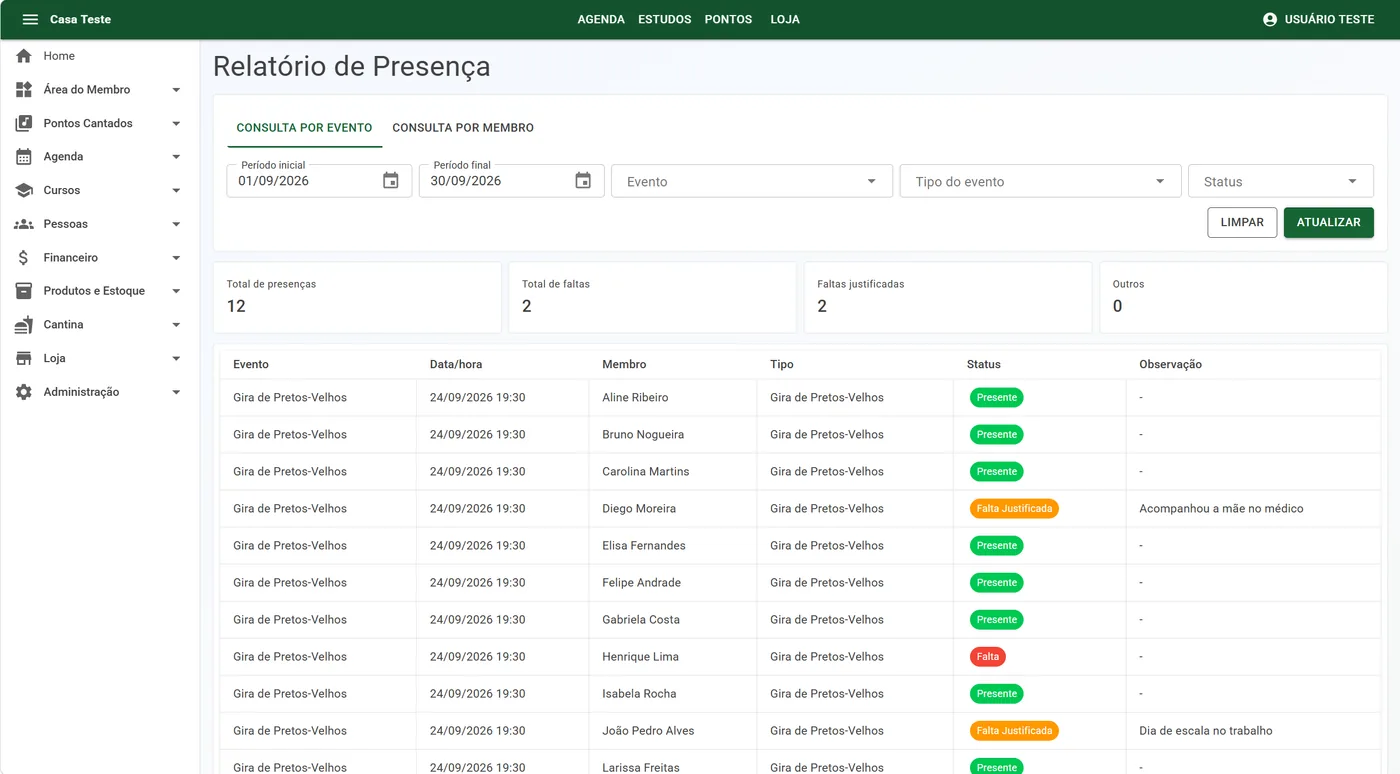Open the Tipo do evento dropdown
Image resolution: width=1400 pixels, height=774 pixels.
(x=1040, y=181)
